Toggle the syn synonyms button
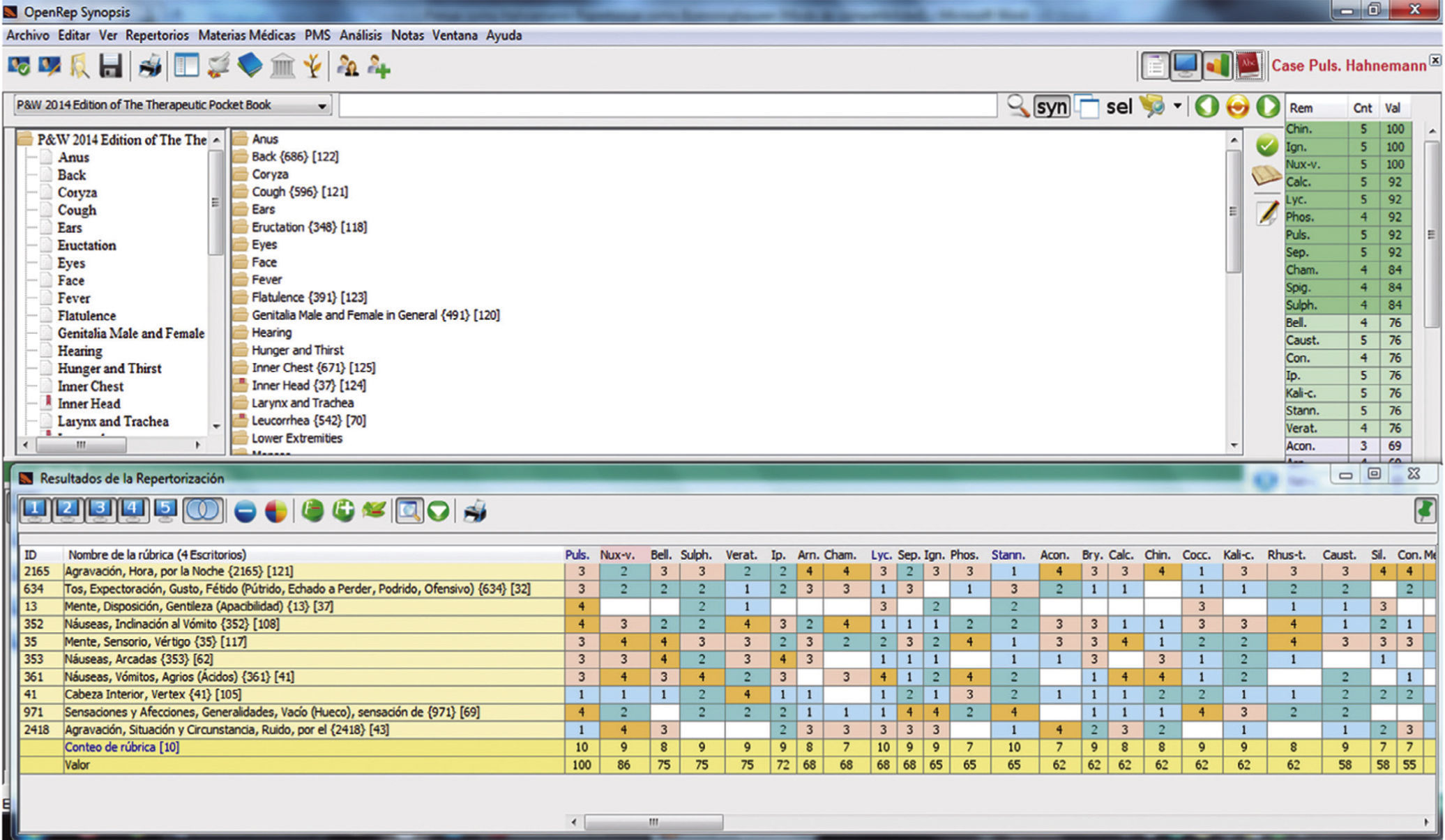 point(1051,107)
